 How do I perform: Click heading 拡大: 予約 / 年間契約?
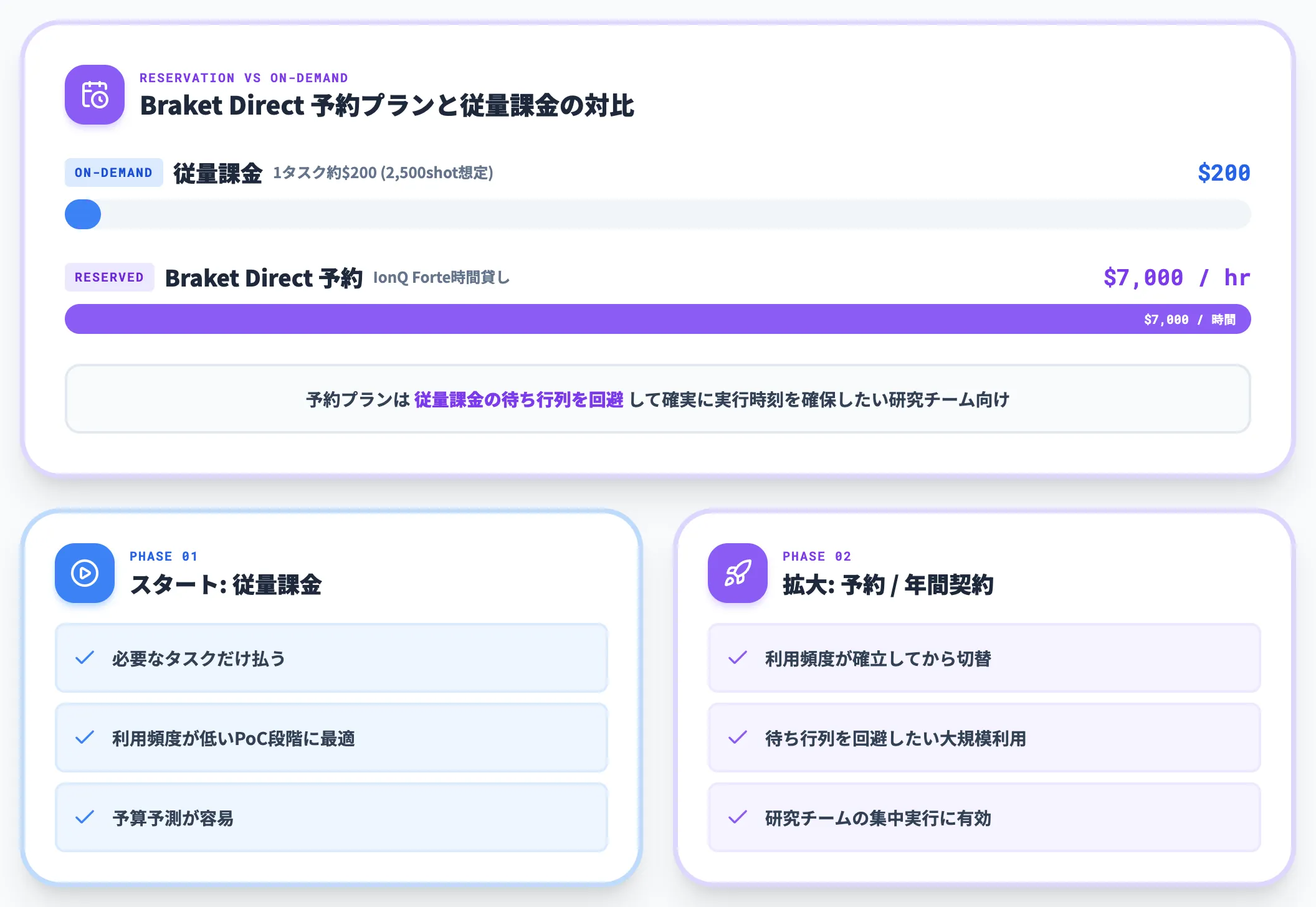[x=888, y=585]
